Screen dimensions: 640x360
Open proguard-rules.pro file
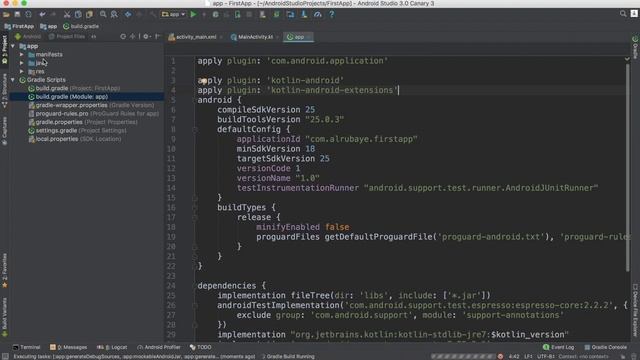[93, 114]
